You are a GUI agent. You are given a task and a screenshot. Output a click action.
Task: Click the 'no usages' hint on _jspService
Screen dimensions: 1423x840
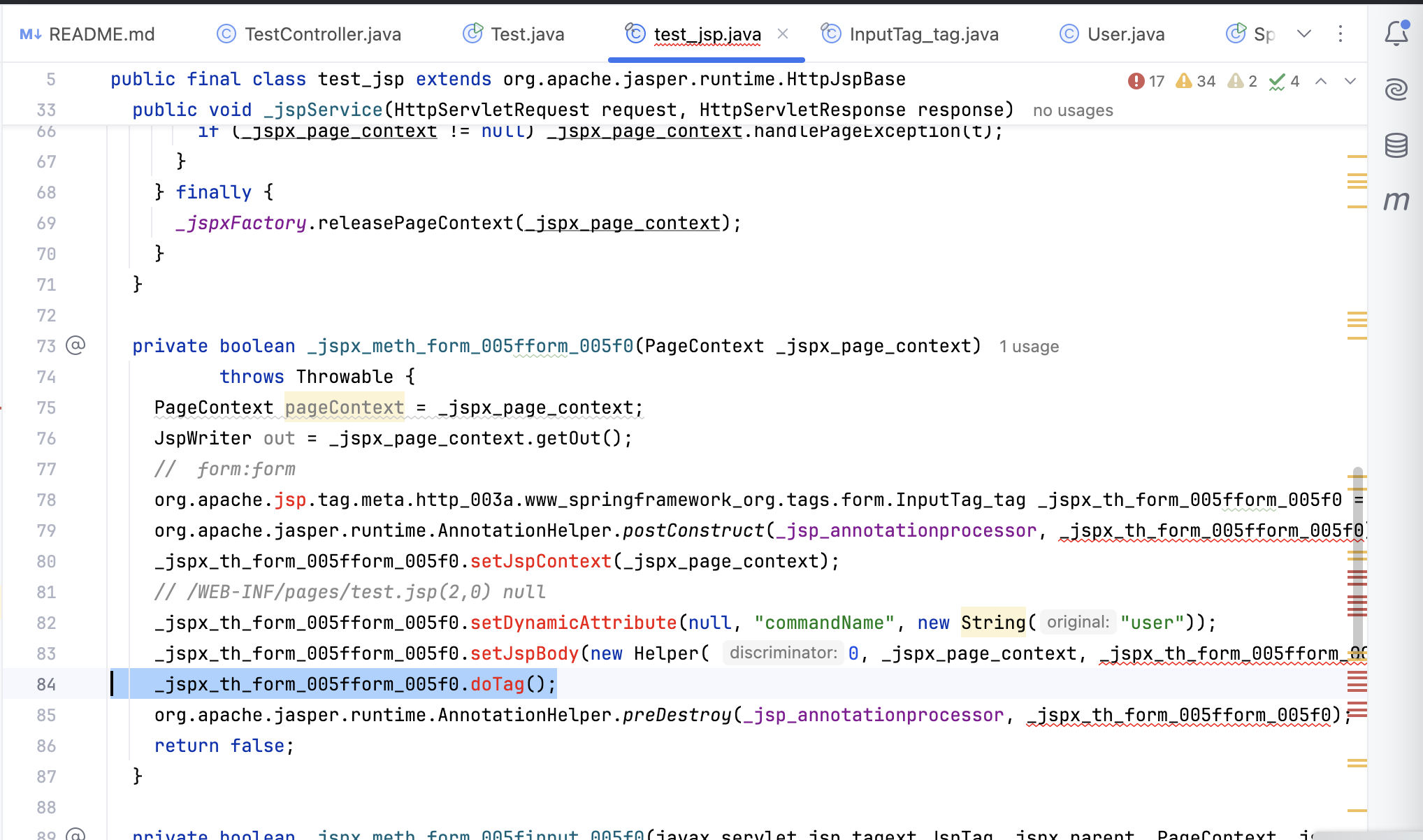[1073, 110]
